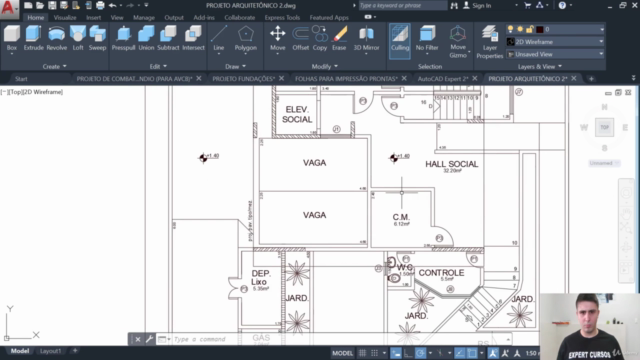The height and width of the screenshot is (360, 640).
Task: Toggle the Culling selection button
Action: point(400,41)
